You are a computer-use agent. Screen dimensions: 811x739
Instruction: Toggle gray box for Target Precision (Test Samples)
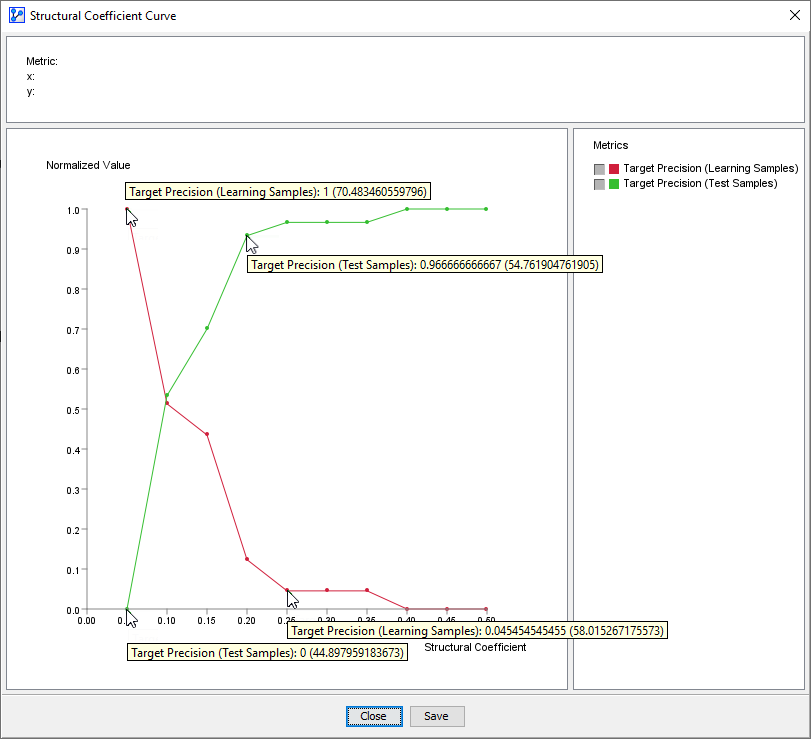(599, 184)
